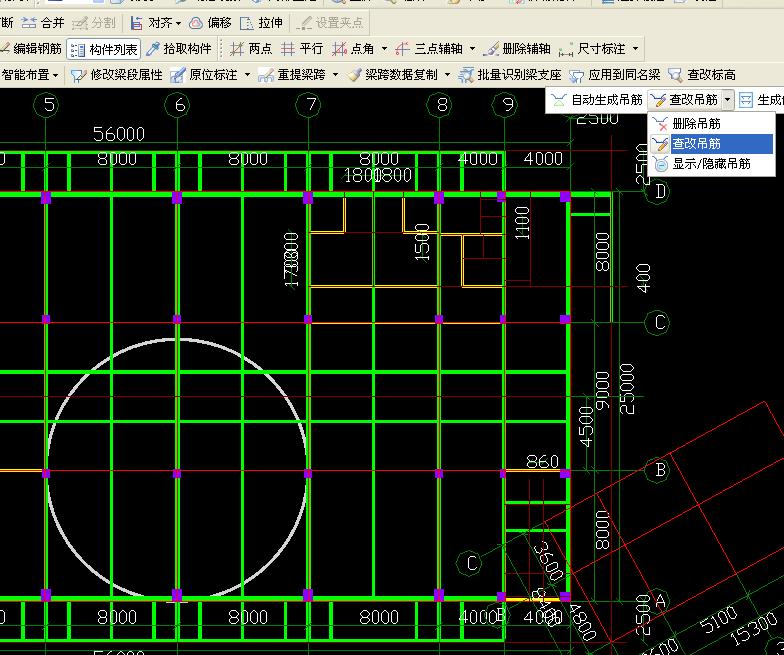Image resolution: width=784 pixels, height=655 pixels.
Task: Choose the 平行 auxiliary axis tool
Action: coord(302,49)
